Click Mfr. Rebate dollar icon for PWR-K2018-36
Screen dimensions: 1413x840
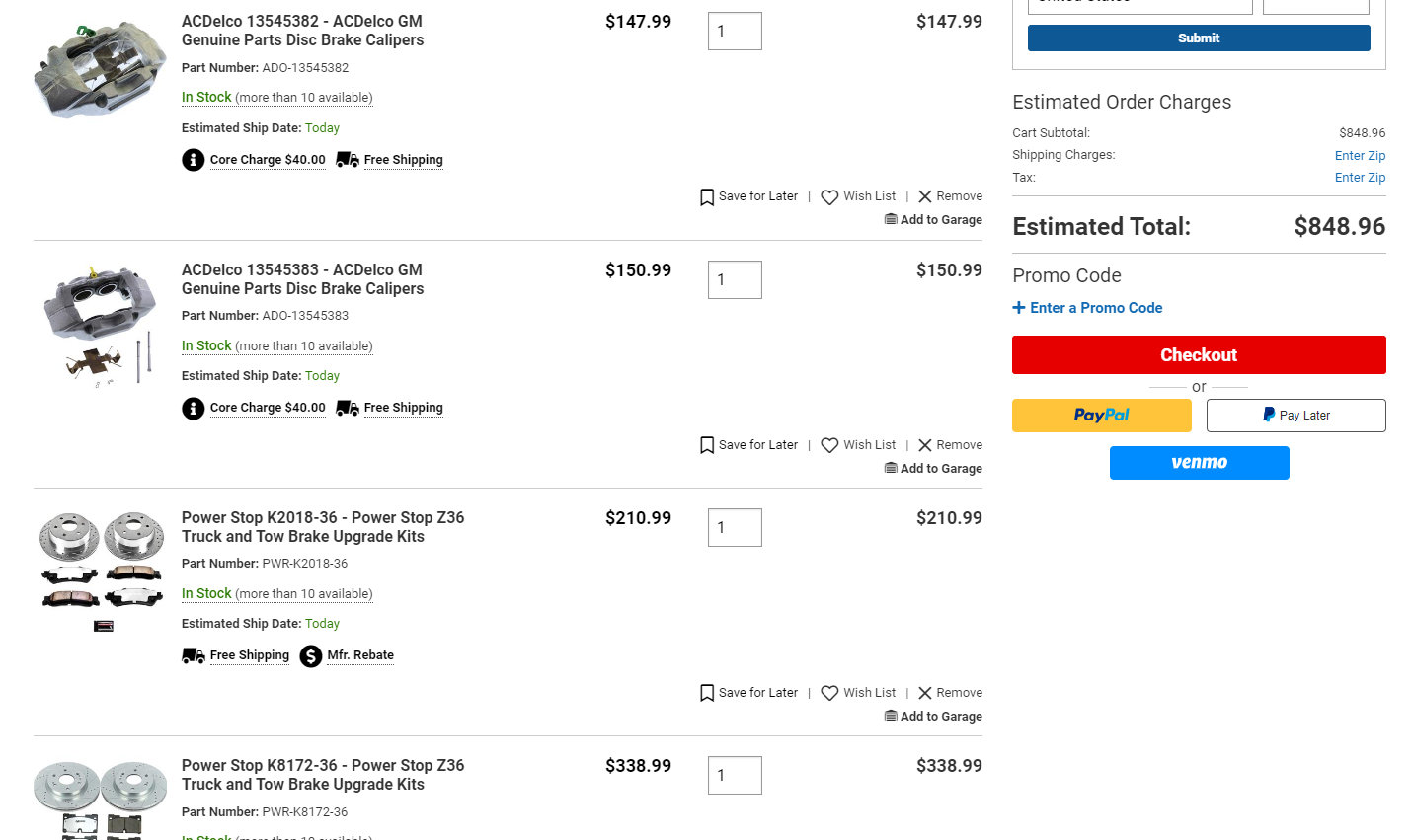(311, 656)
